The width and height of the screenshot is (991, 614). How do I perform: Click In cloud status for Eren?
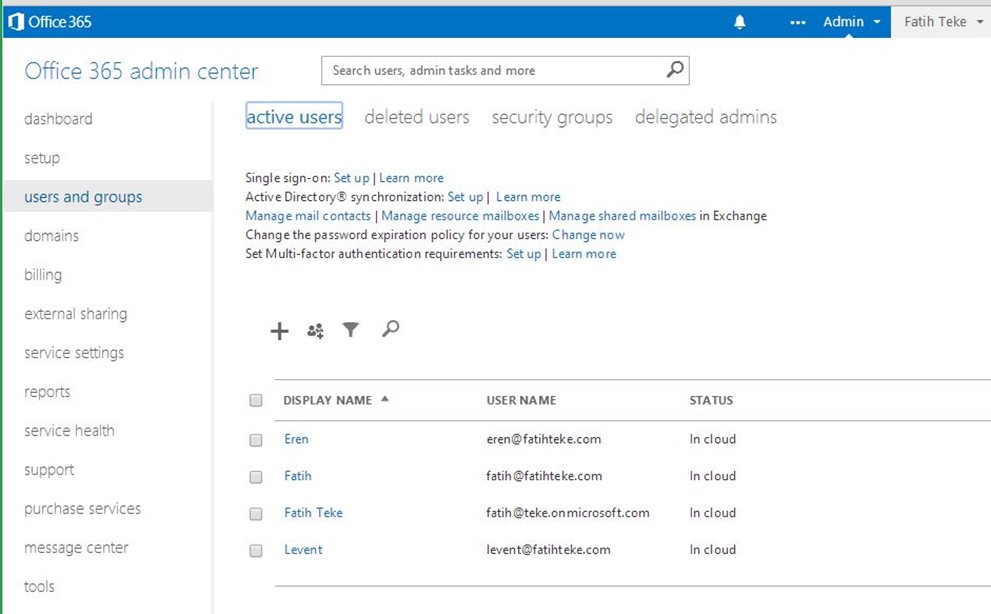713,439
